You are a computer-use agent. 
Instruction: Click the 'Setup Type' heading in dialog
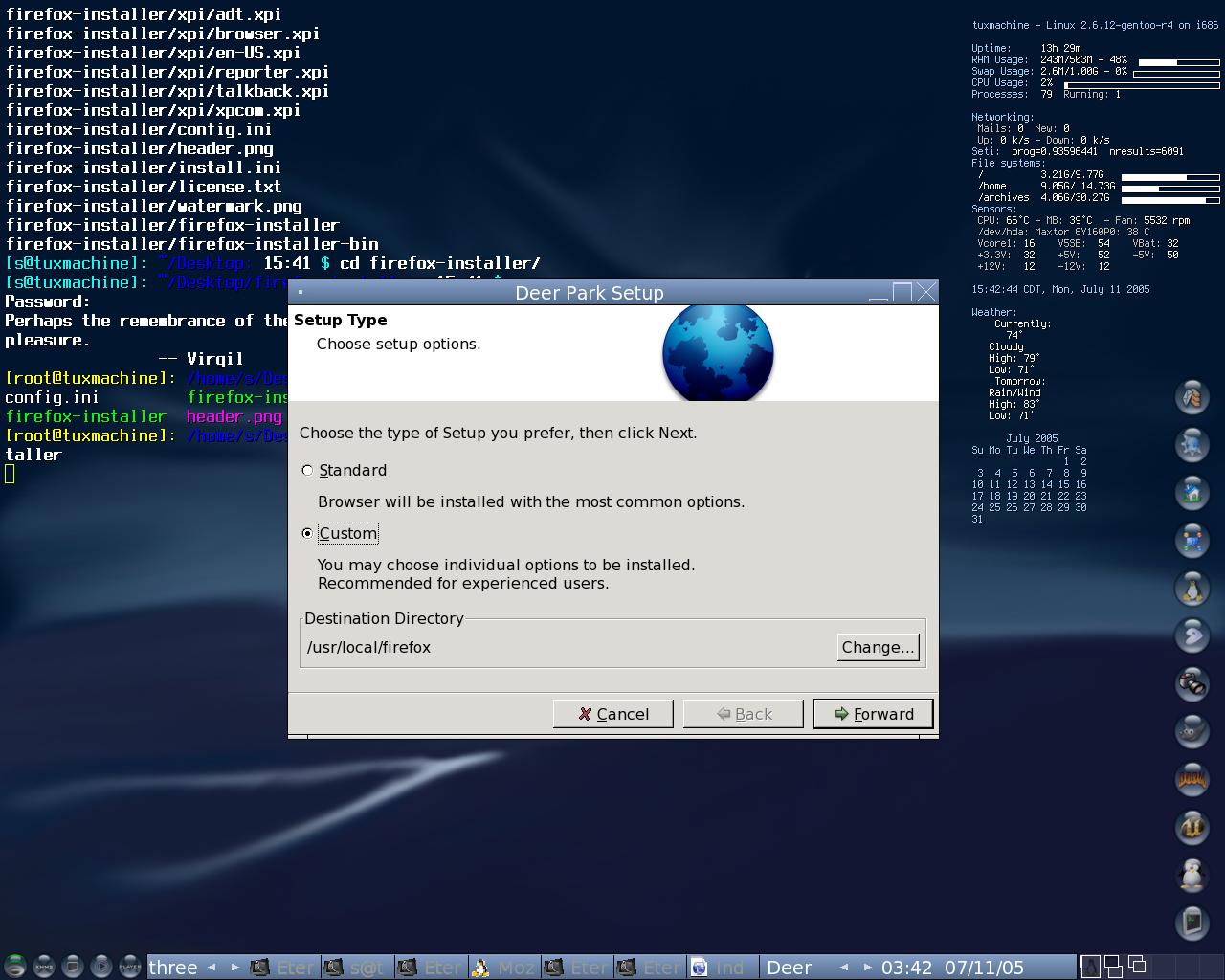coord(341,320)
